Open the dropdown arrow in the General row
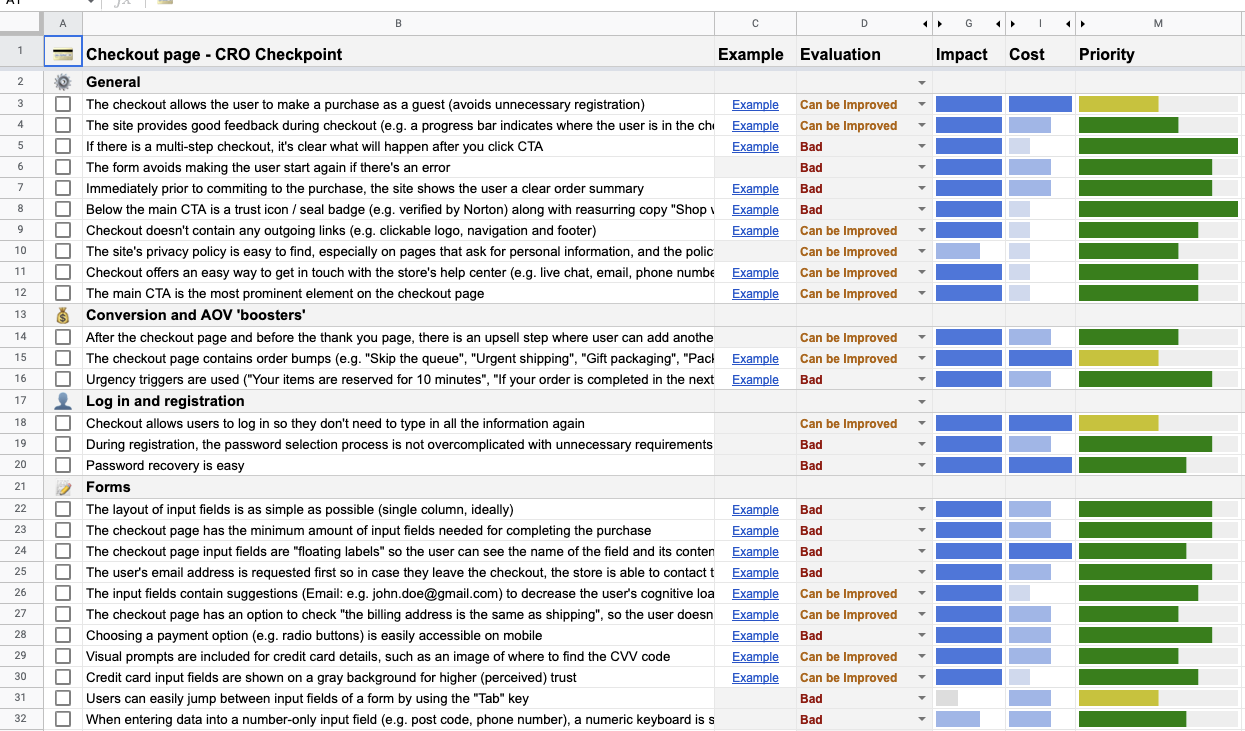Image resolution: width=1245 pixels, height=731 pixels. click(x=922, y=83)
